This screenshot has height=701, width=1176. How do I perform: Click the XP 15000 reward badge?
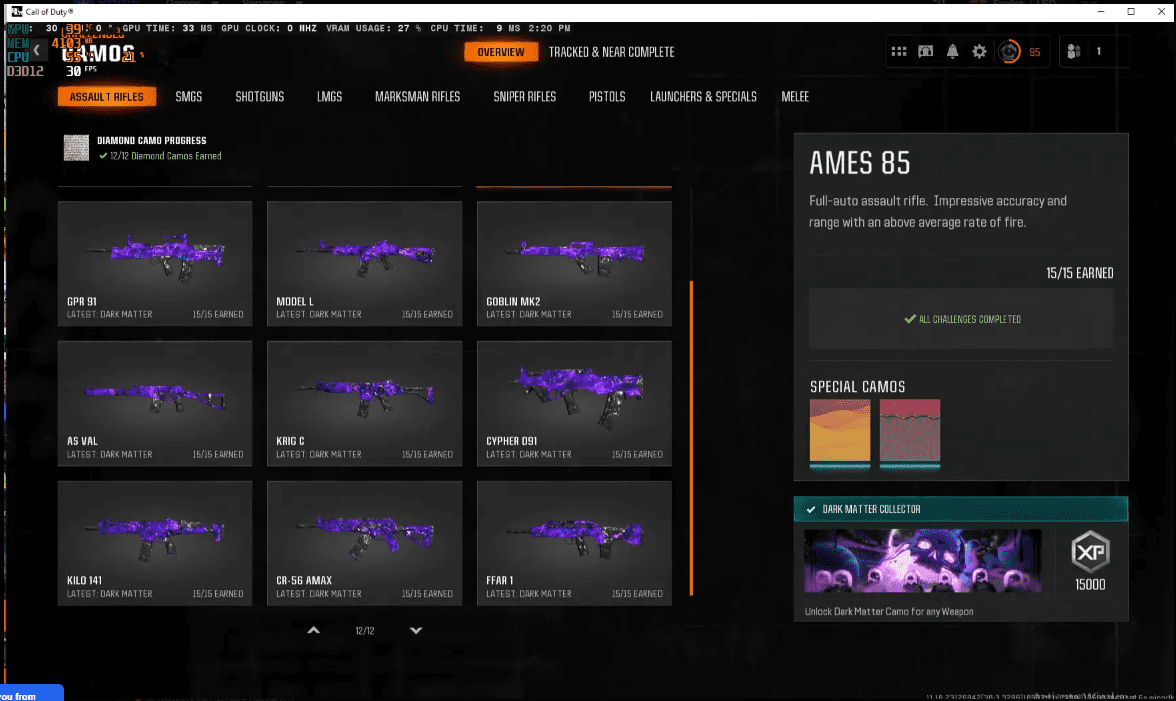pyautogui.click(x=1089, y=561)
